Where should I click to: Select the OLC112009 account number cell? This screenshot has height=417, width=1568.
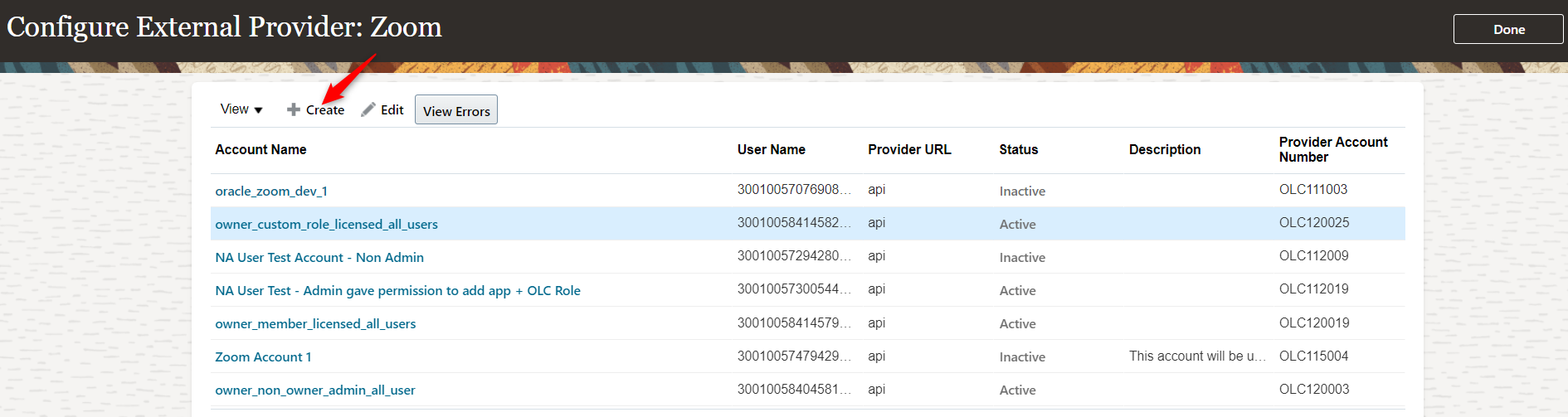[x=1314, y=256]
